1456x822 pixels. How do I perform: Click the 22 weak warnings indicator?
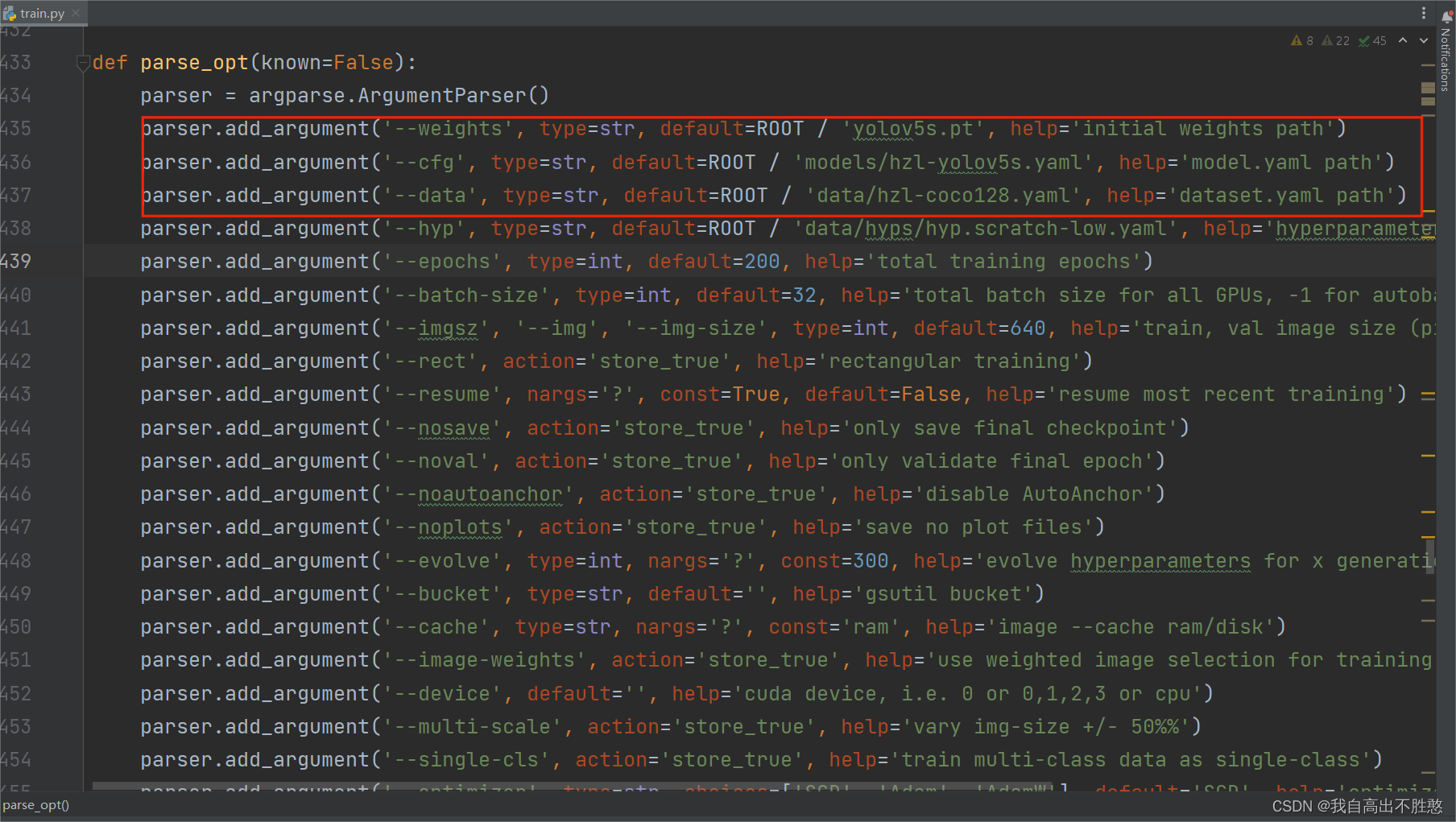(x=1336, y=40)
